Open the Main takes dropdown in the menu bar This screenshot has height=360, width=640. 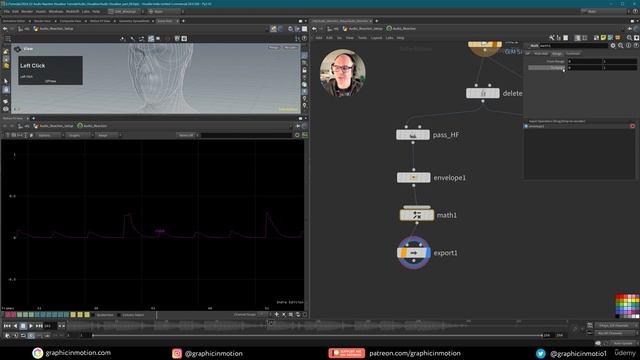[605, 11]
